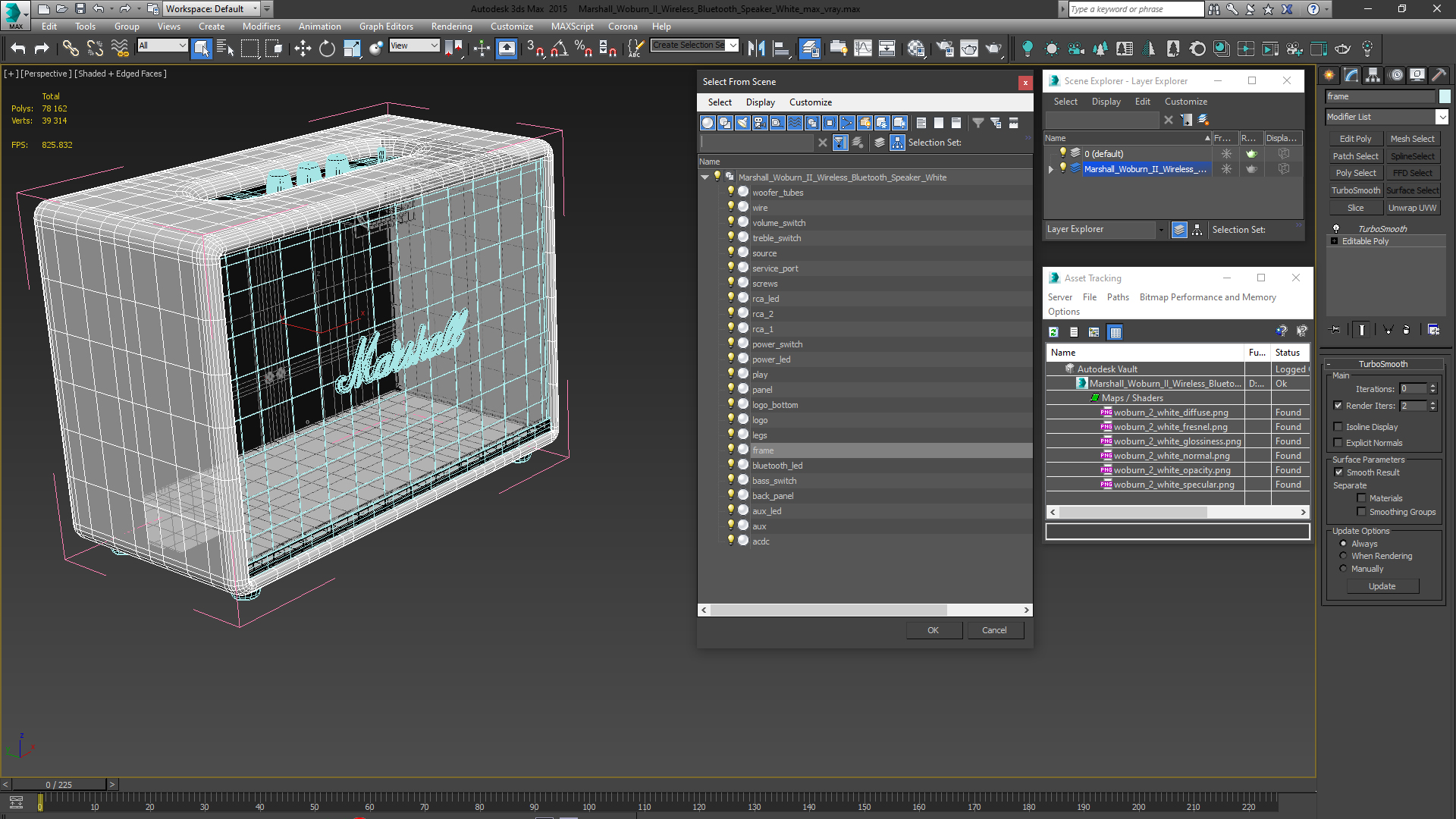Enable Separate by Materials checkbox
Screen dimensions: 1456x819
click(1362, 498)
